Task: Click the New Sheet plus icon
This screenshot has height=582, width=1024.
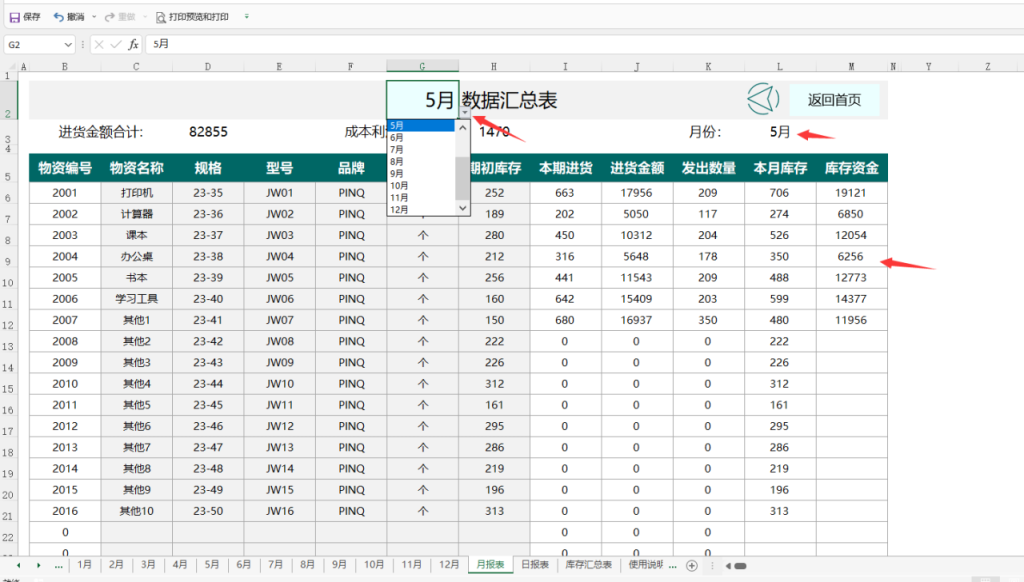Action: [692, 566]
